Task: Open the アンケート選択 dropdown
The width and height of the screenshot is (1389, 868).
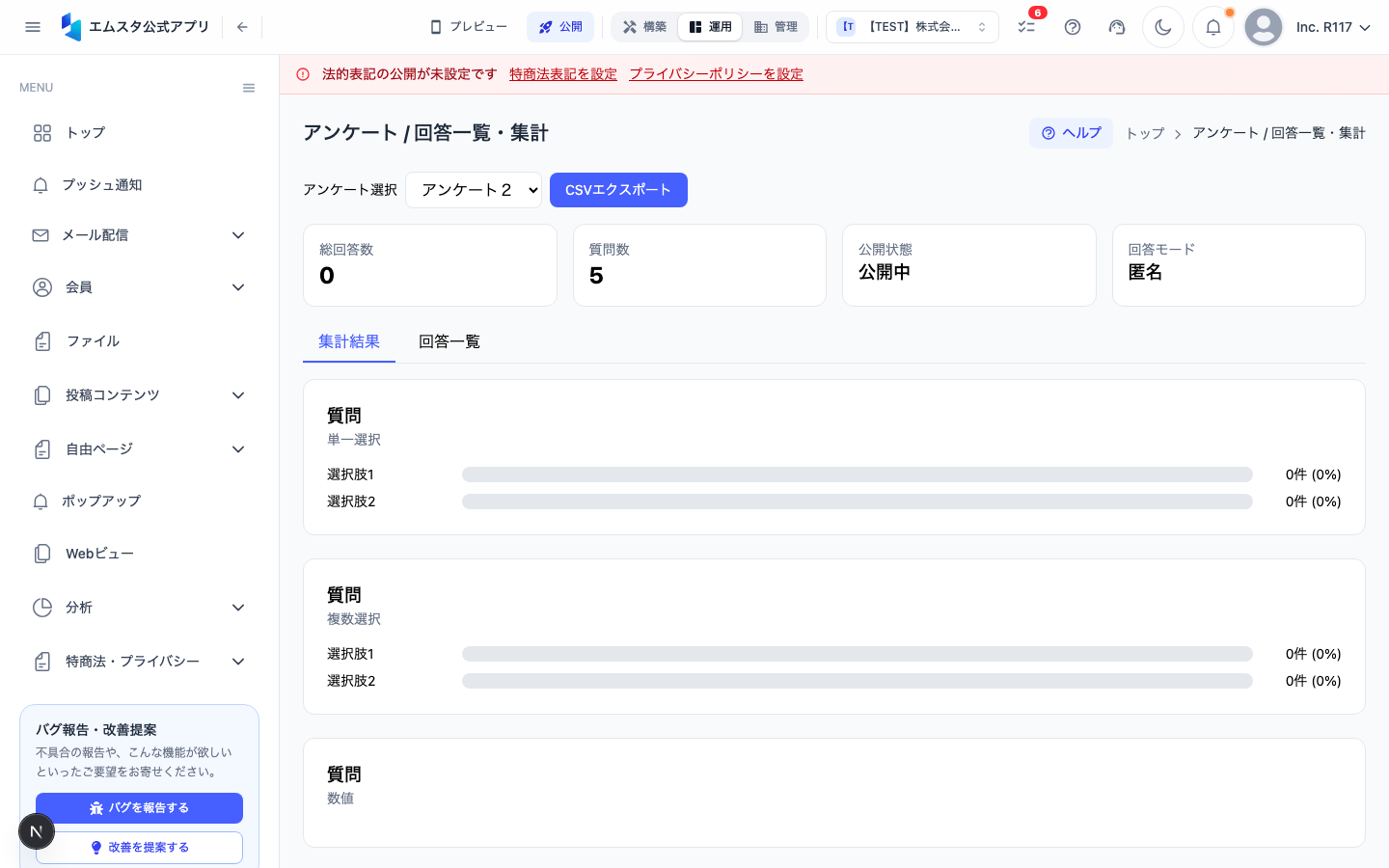Action: pos(474,190)
